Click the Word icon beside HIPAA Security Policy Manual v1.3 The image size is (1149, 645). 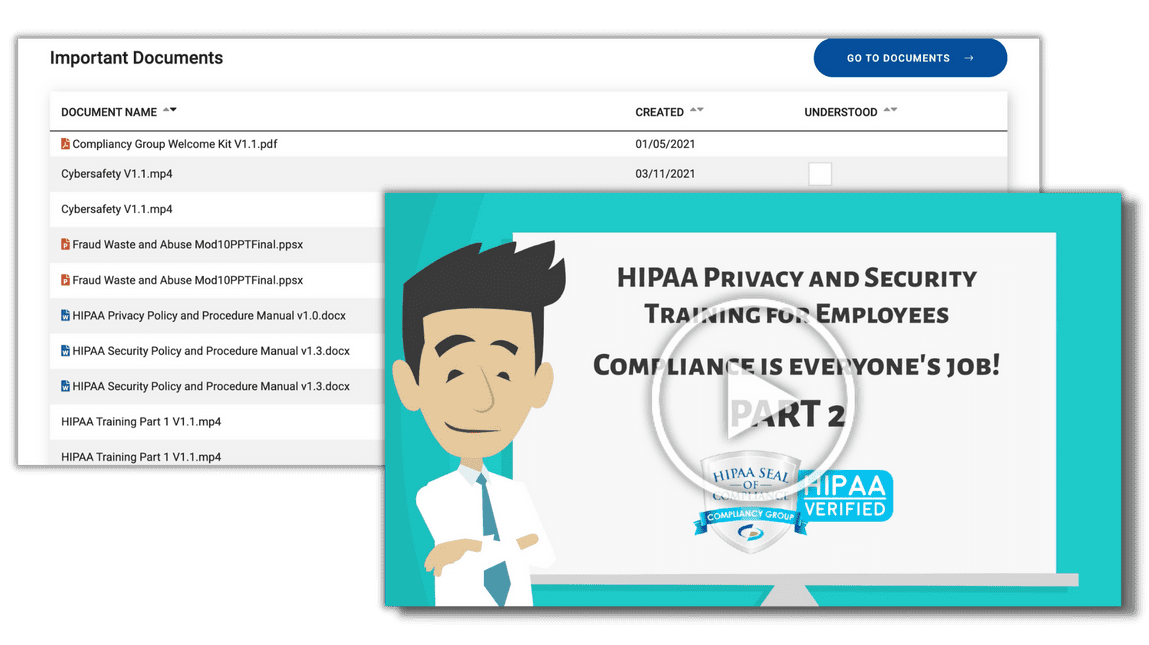coord(64,351)
